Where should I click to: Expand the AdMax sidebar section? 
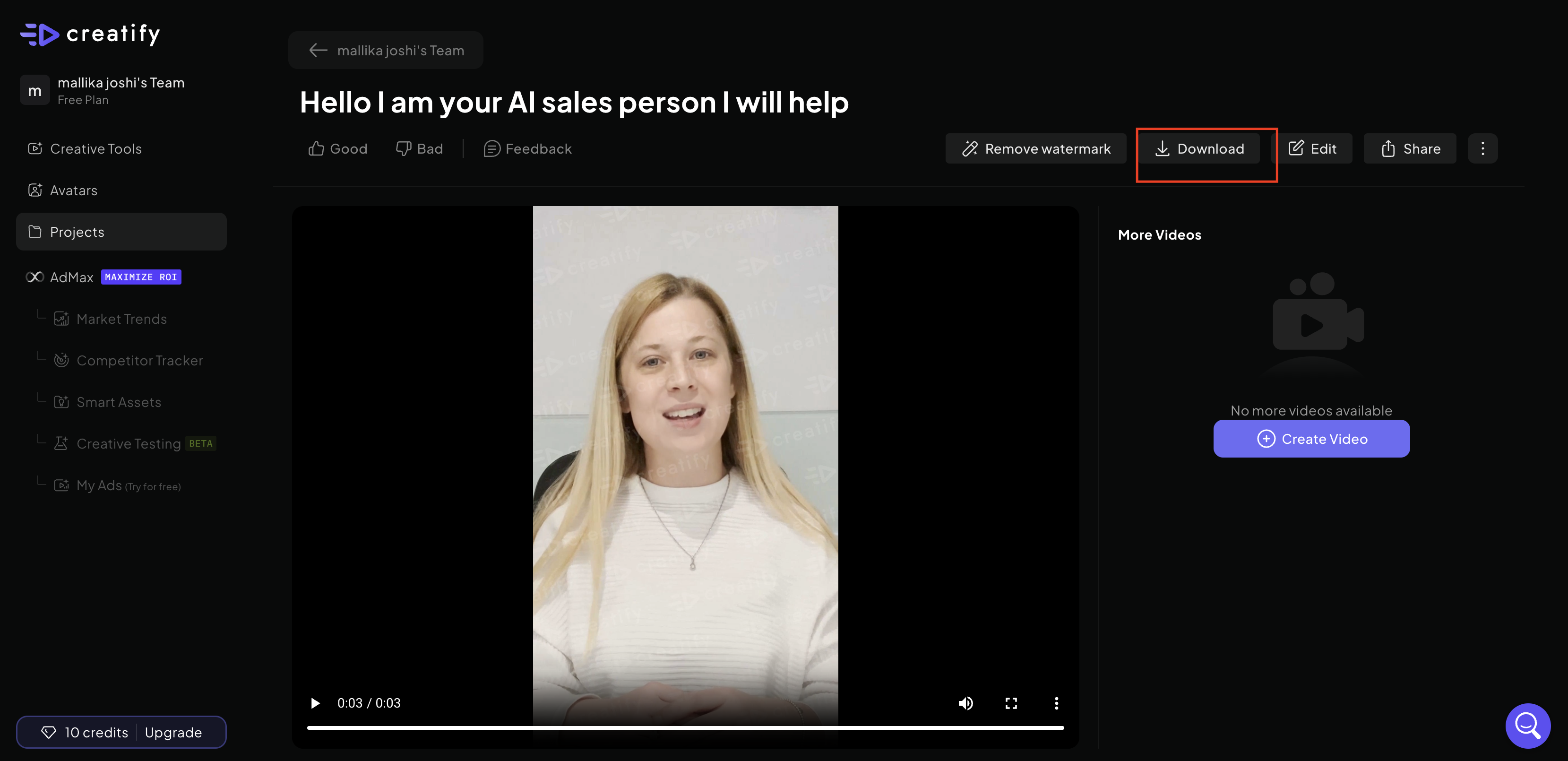(71, 277)
